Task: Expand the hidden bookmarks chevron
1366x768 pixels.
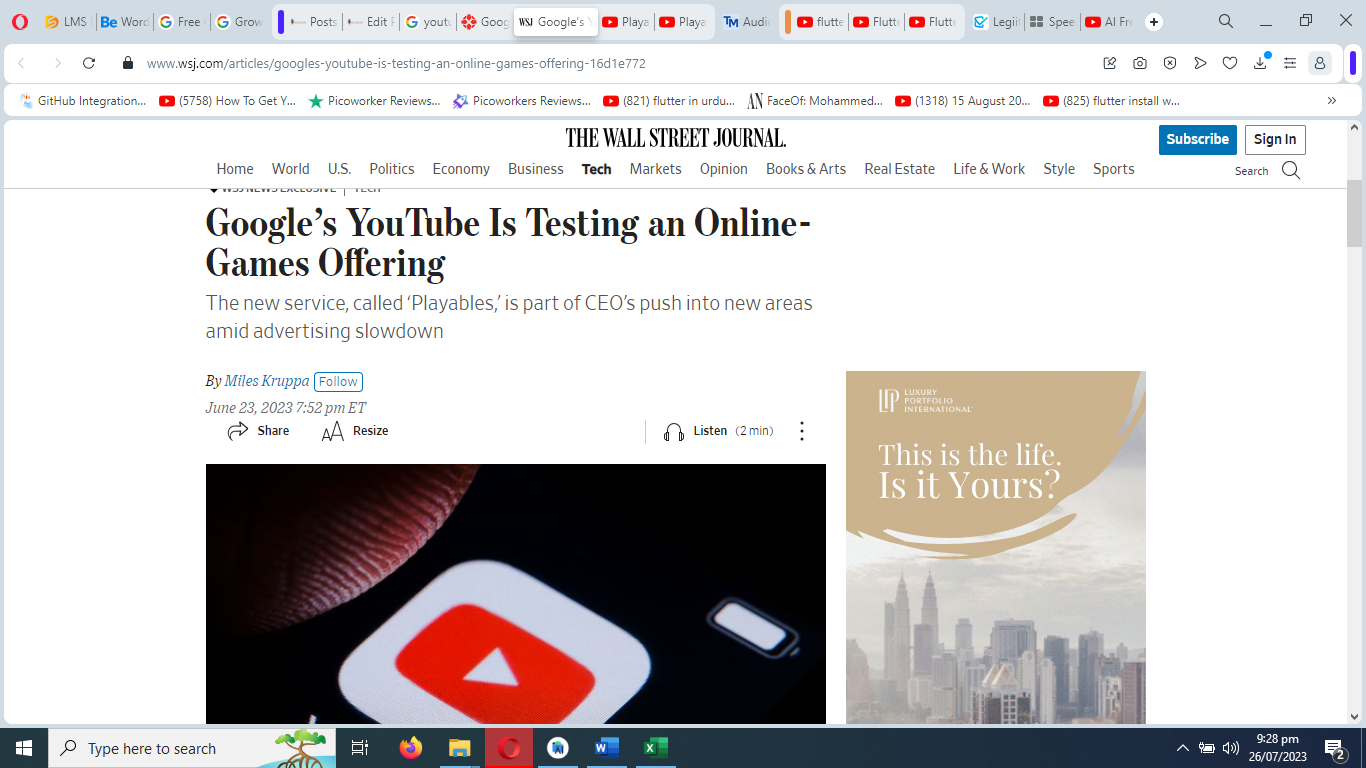Action: [x=1331, y=101]
